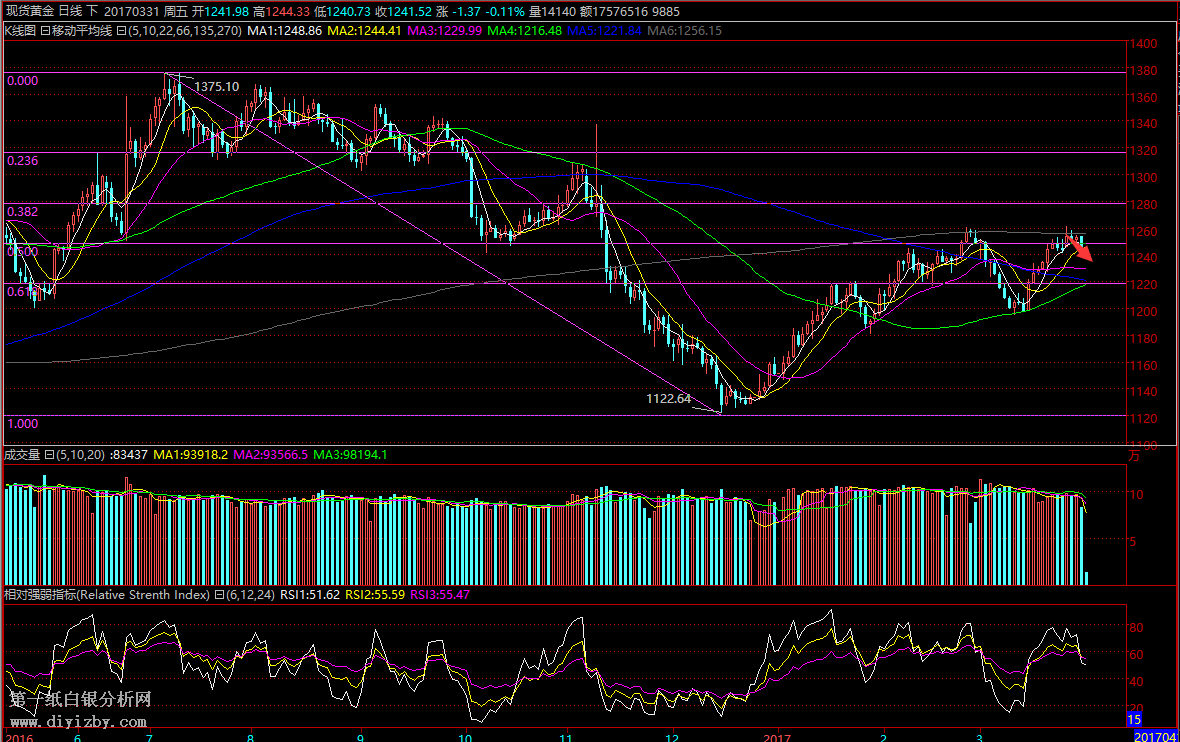Click the blue 15 indicator box
The width and height of the screenshot is (1180, 742).
[x=1134, y=719]
